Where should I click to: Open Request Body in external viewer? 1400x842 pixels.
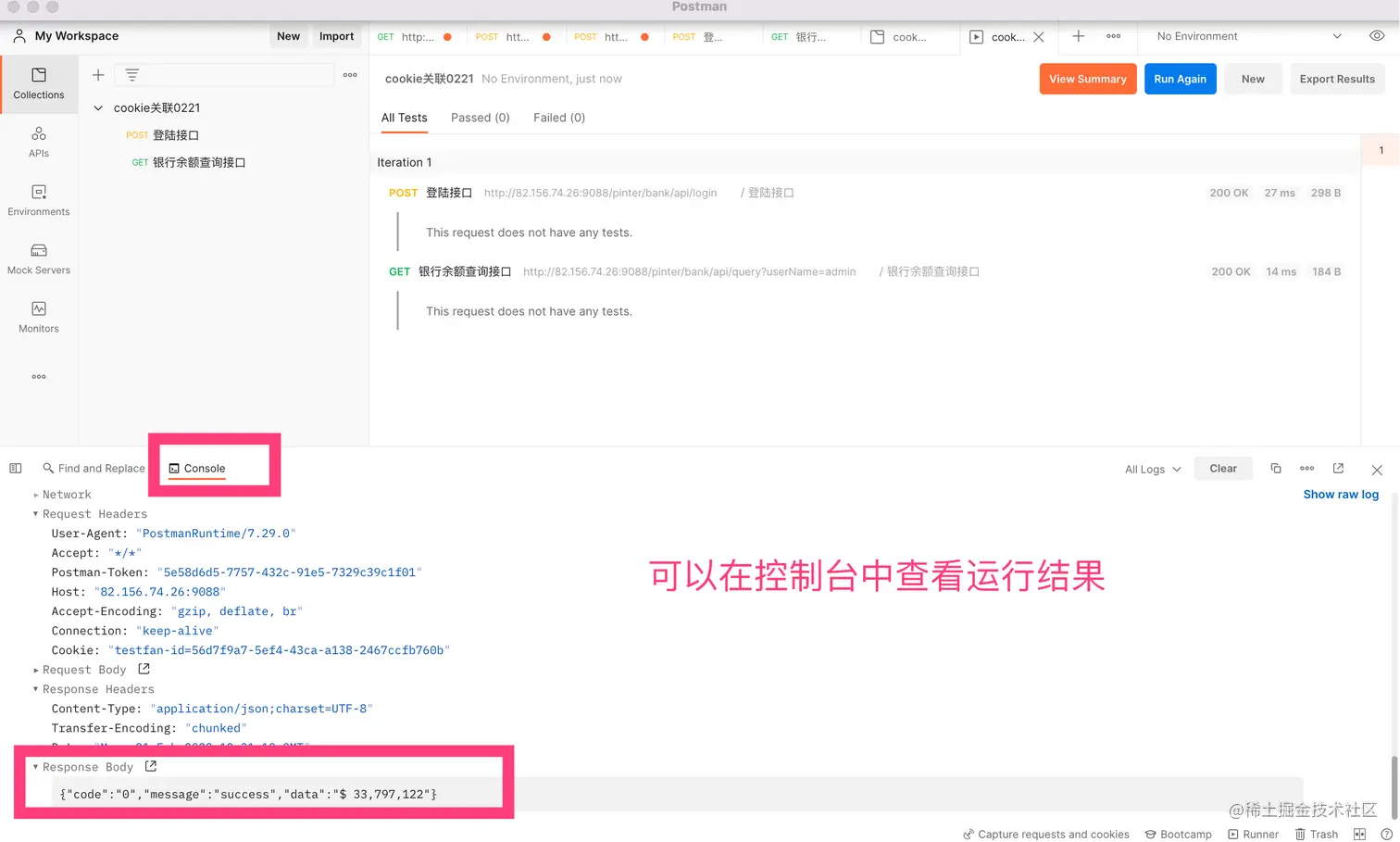click(144, 669)
